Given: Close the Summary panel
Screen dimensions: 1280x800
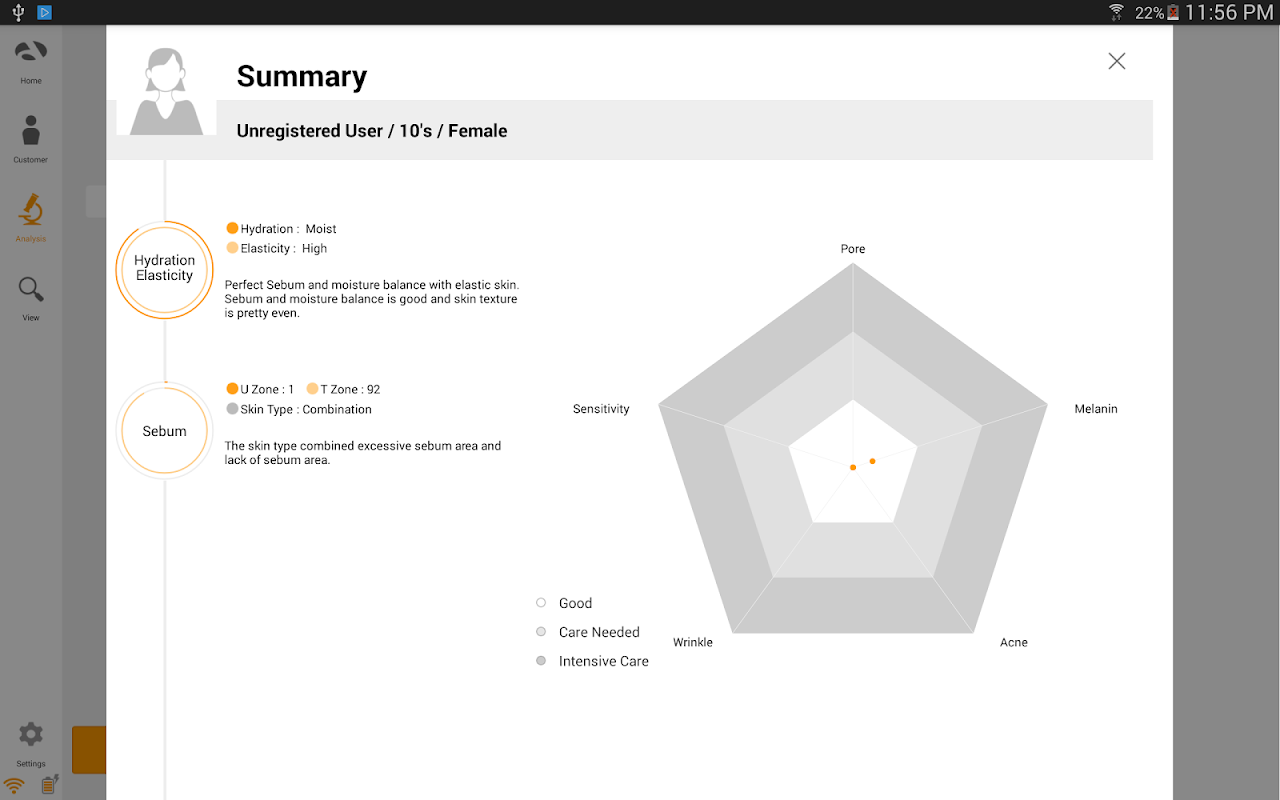Looking at the screenshot, I should tap(1117, 61).
